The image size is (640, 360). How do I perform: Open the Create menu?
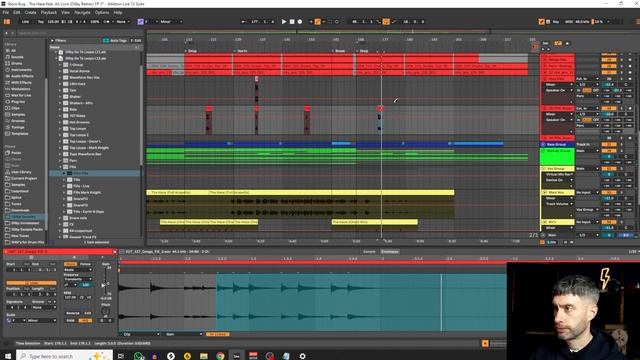point(31,13)
